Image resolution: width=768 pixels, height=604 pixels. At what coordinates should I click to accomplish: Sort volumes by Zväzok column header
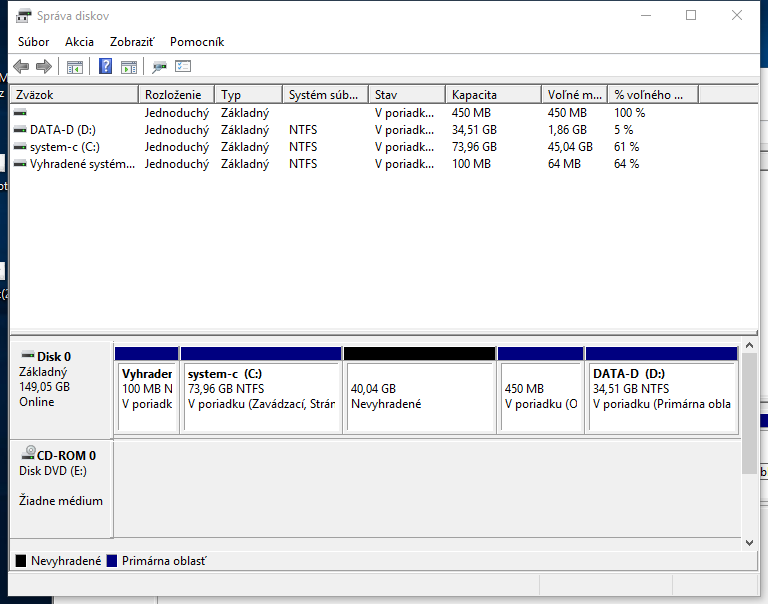73,94
